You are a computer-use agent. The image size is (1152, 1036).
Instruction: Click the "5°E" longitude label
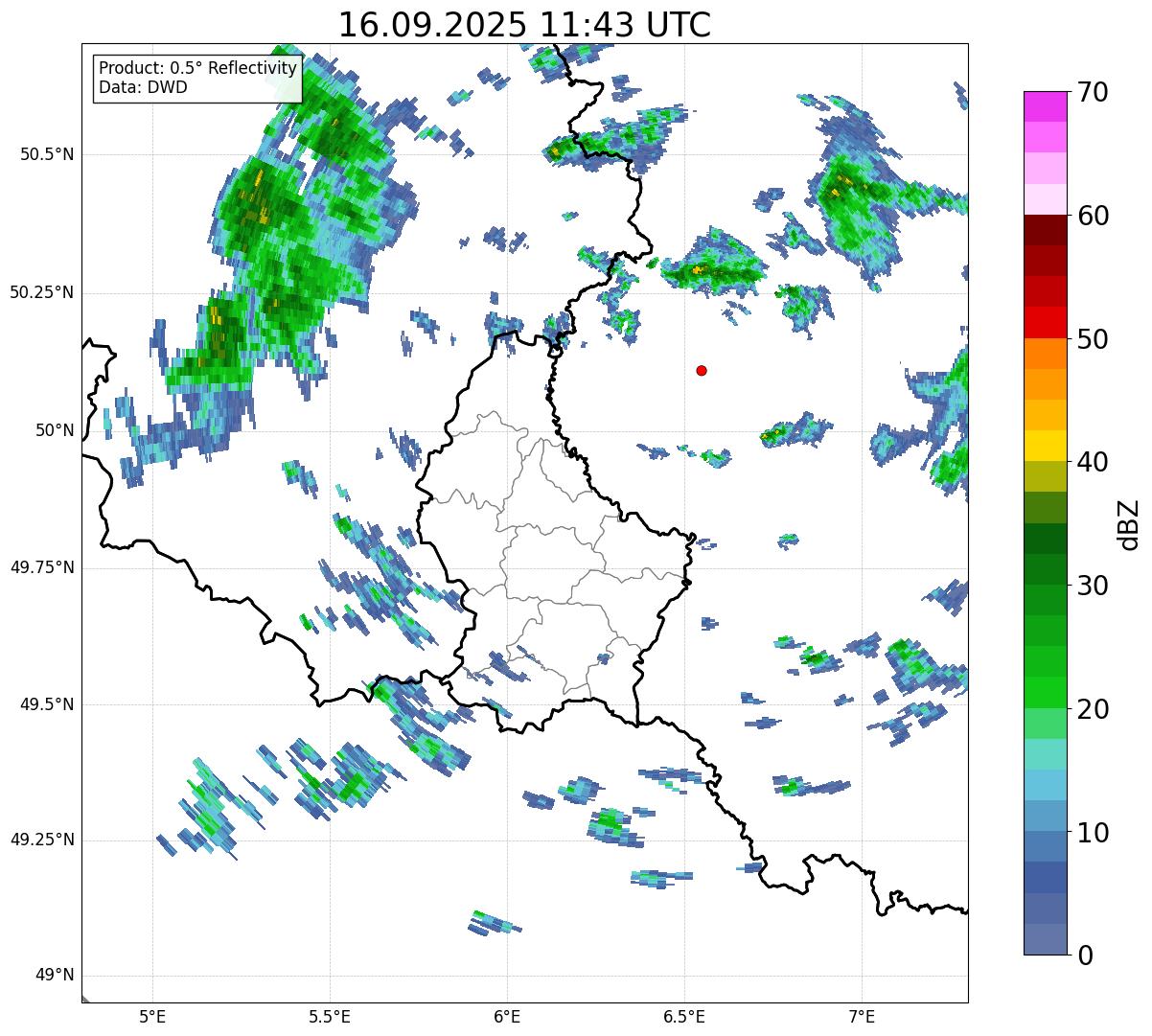point(153,1017)
